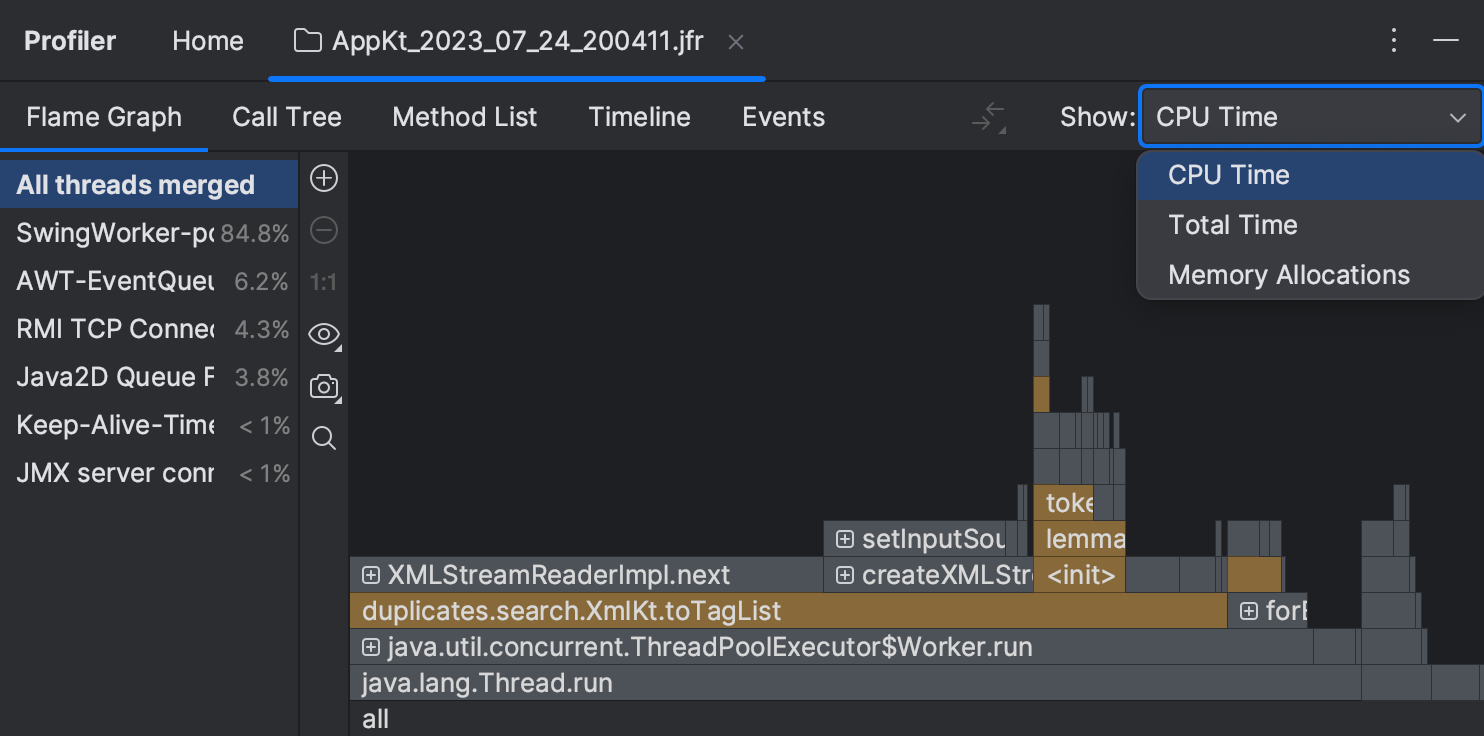
Task: Go to the Profiler Home page
Action: pyautogui.click(x=207, y=41)
